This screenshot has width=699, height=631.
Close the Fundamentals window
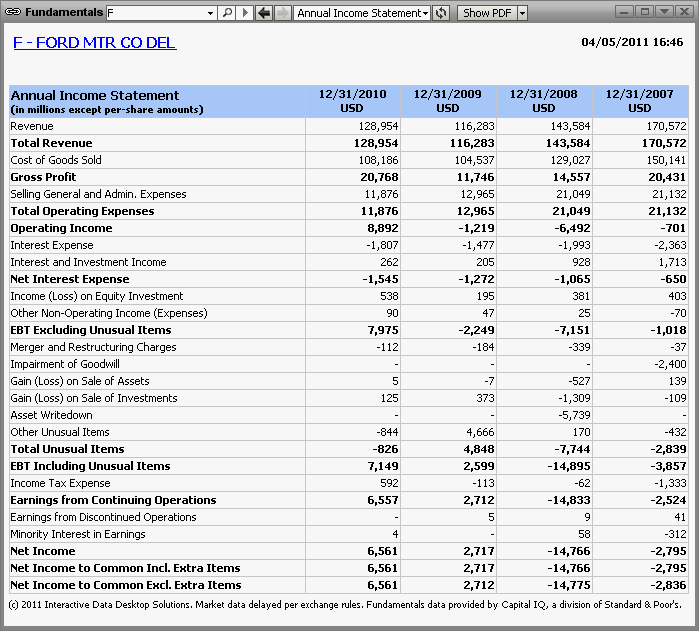pos(684,12)
